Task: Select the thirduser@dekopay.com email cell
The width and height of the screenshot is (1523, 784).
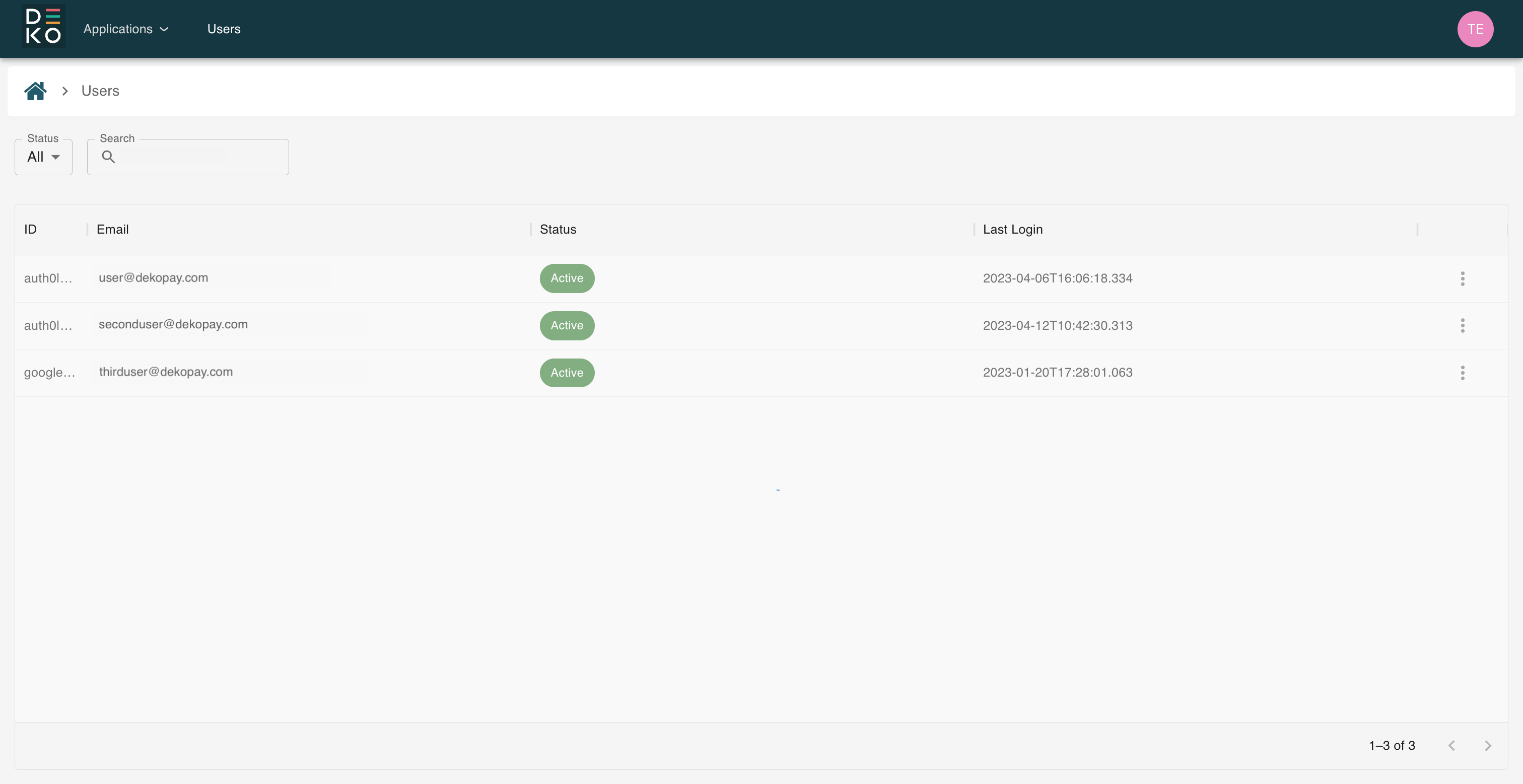Action: pyautogui.click(x=166, y=372)
